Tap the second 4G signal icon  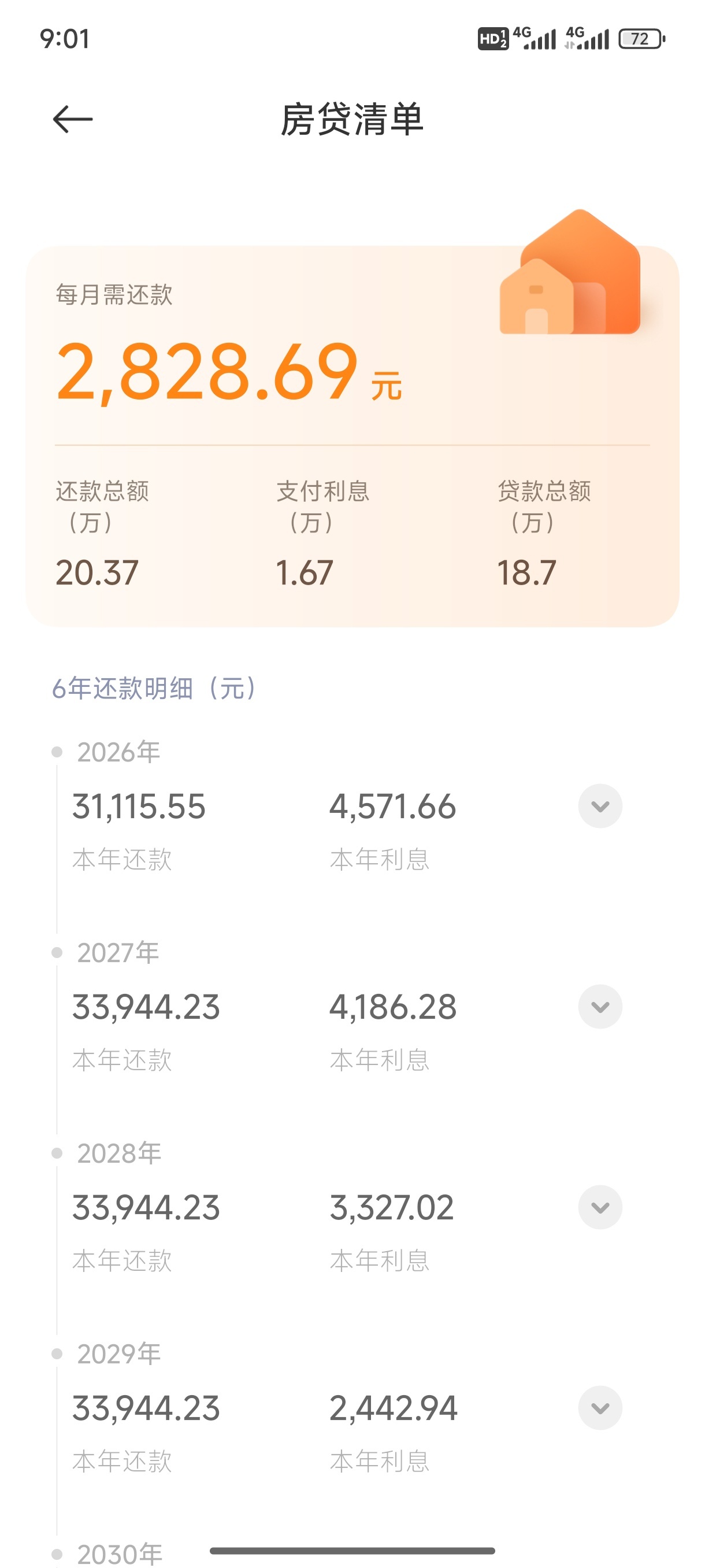point(587,39)
